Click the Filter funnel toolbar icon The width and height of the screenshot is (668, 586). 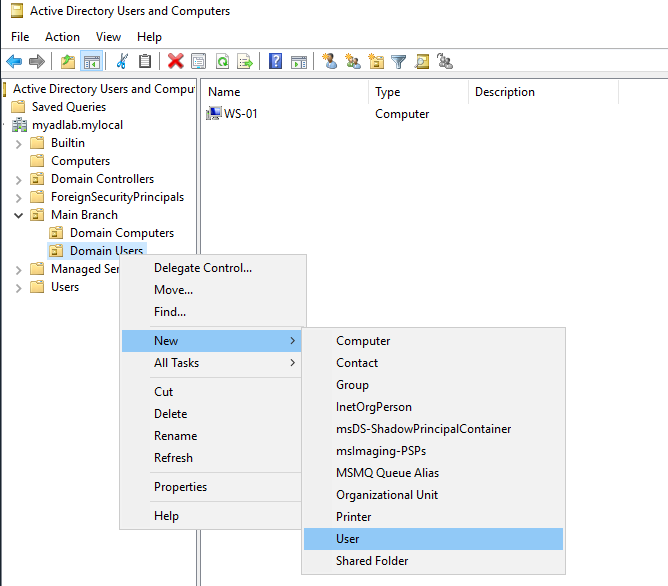(x=399, y=62)
